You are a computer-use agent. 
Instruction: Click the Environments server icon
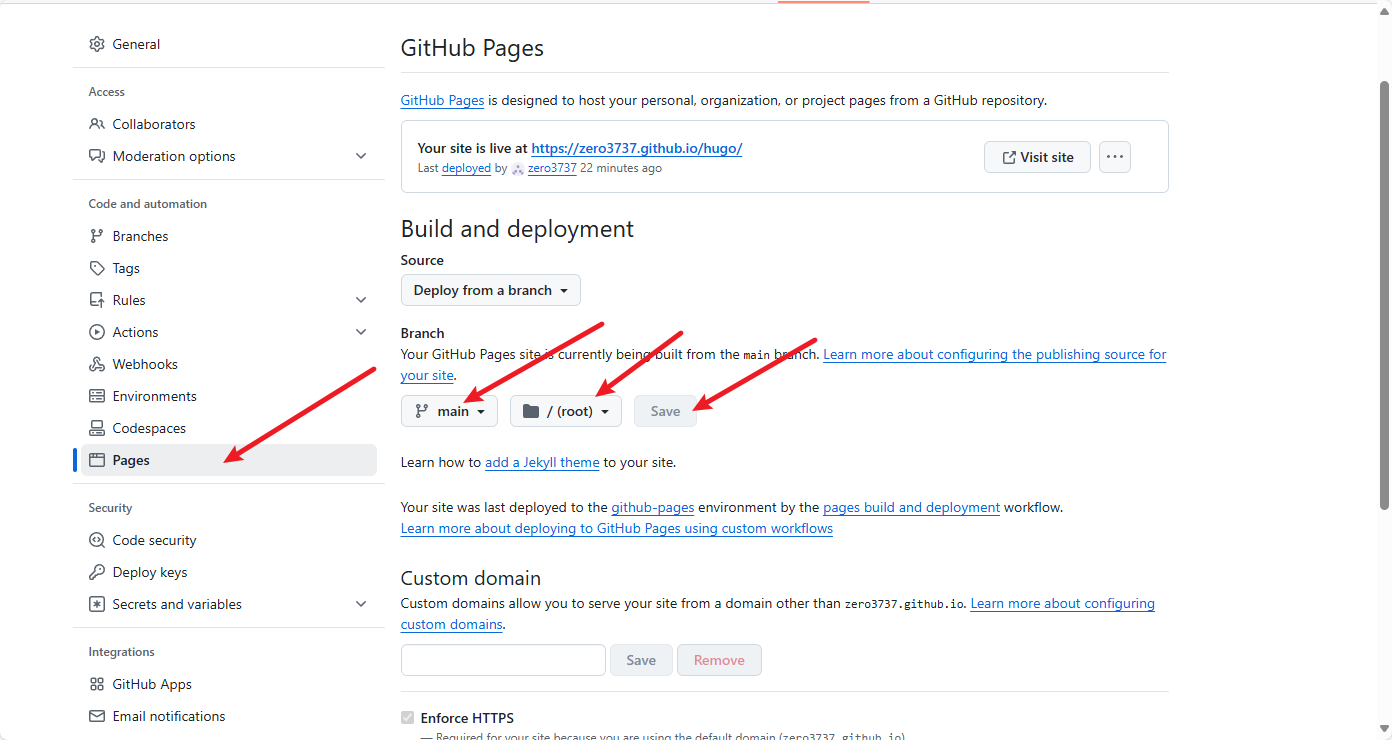point(97,396)
